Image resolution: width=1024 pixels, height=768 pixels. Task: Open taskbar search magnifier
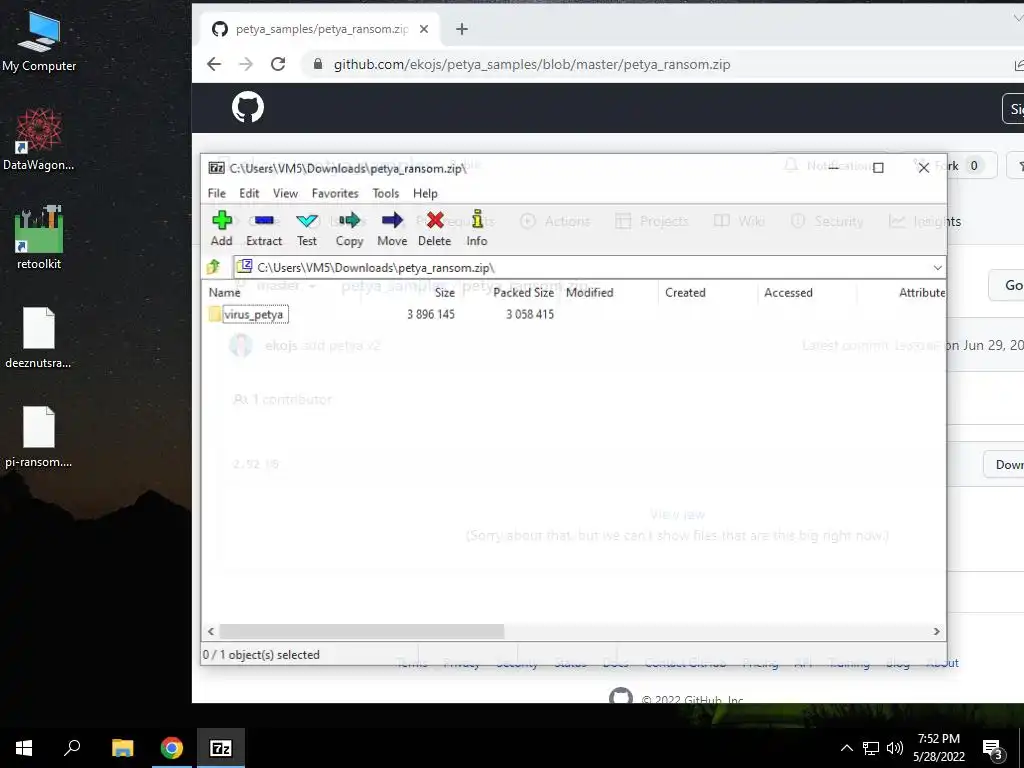pos(72,748)
